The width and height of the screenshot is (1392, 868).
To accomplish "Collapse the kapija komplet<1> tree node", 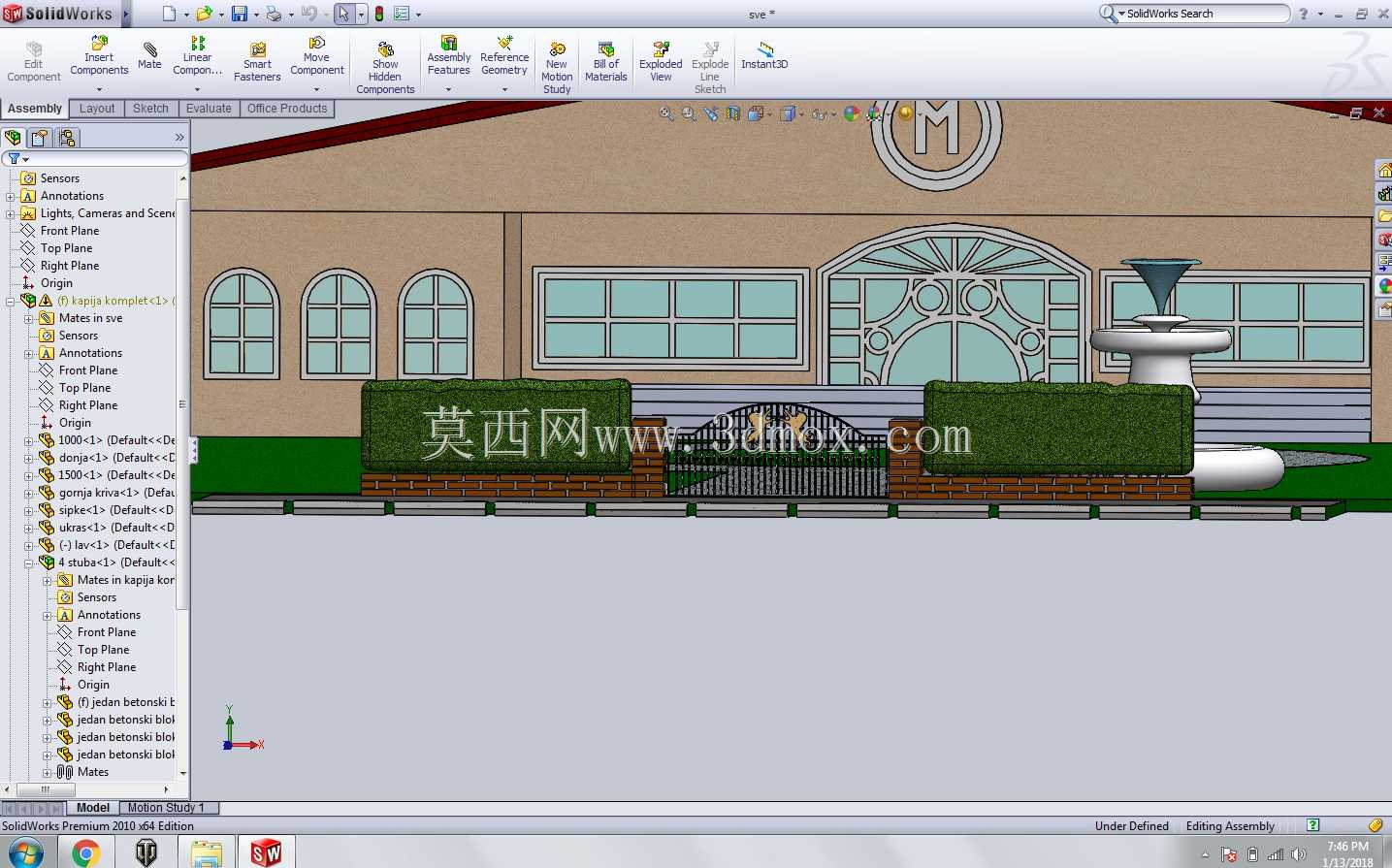I will click(10, 301).
